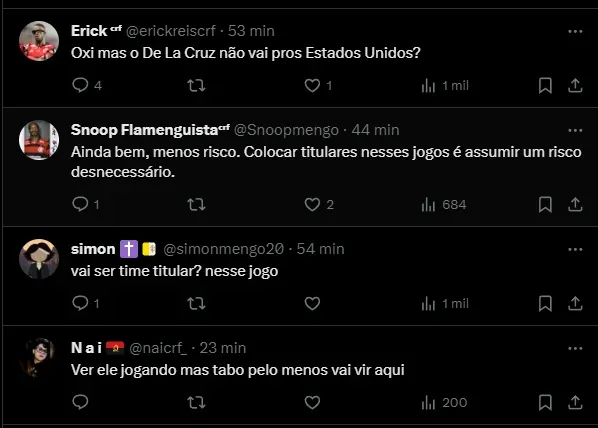Open the 44 min timestamp on Snoop's tweet
The image size is (598, 428).
(x=375, y=130)
